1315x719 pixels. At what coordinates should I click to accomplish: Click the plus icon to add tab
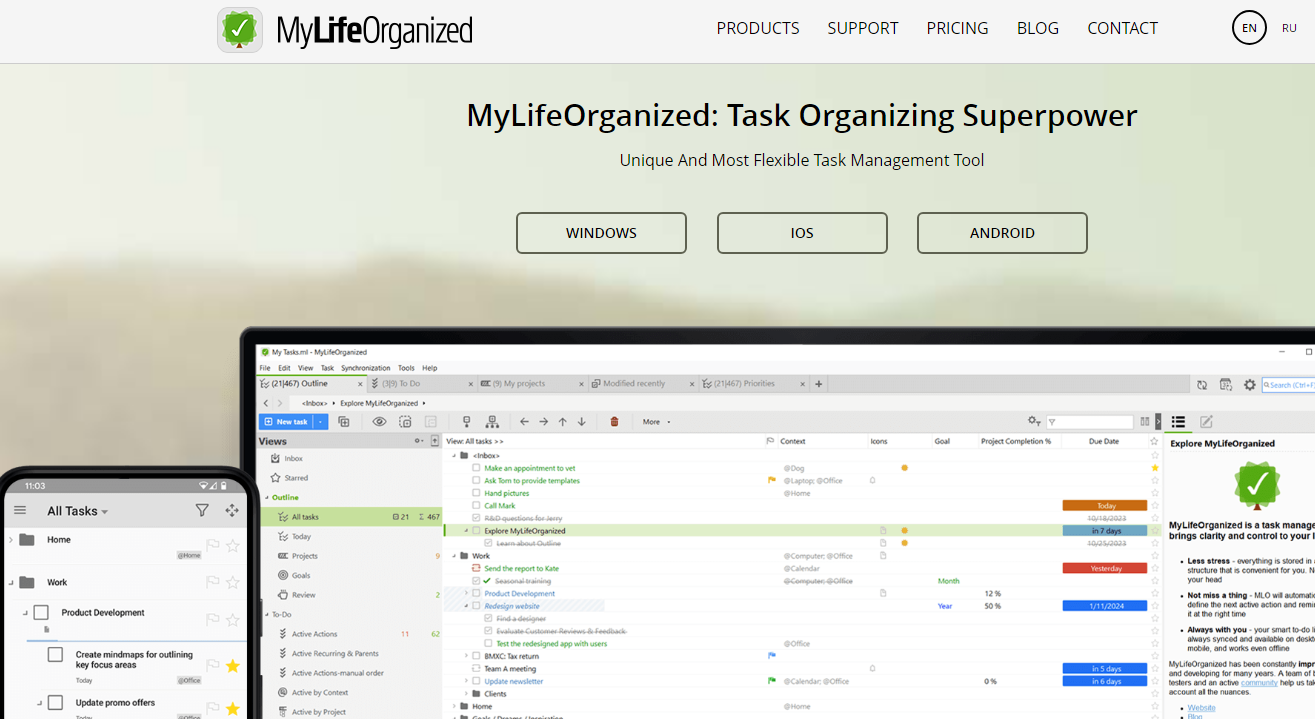(x=819, y=384)
